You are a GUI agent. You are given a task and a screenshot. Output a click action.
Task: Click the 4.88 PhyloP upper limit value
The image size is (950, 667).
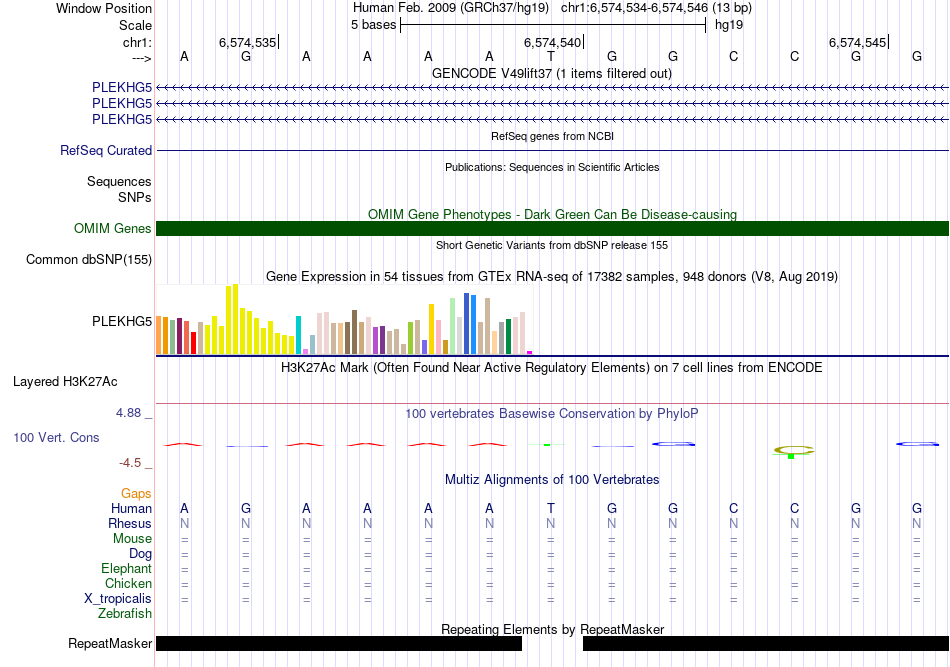click(128, 413)
